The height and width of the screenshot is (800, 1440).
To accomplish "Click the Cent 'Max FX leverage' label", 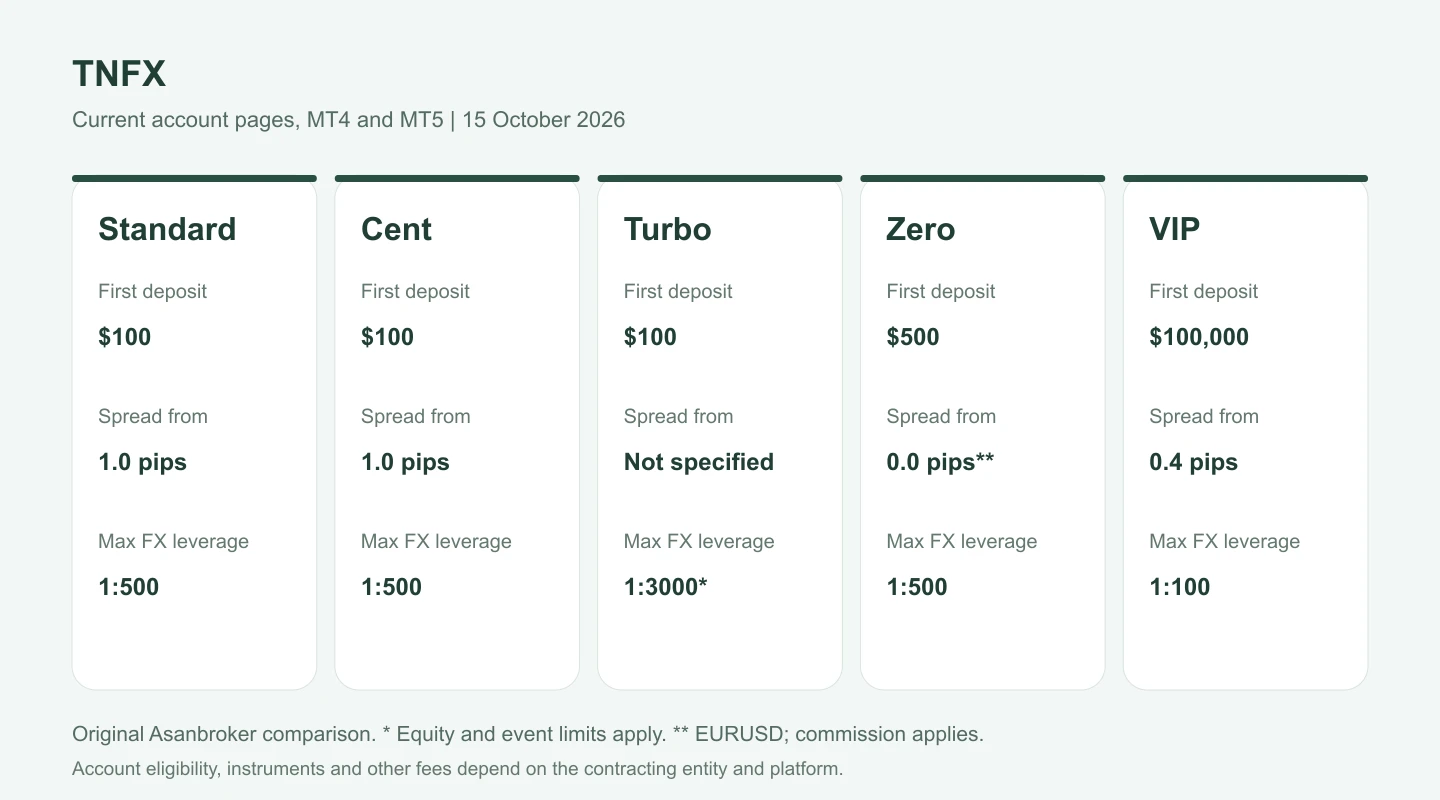I will (x=436, y=541).
